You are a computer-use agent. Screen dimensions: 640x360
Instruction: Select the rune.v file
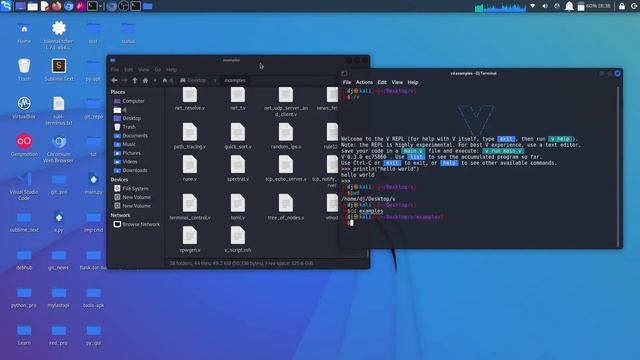click(x=190, y=169)
